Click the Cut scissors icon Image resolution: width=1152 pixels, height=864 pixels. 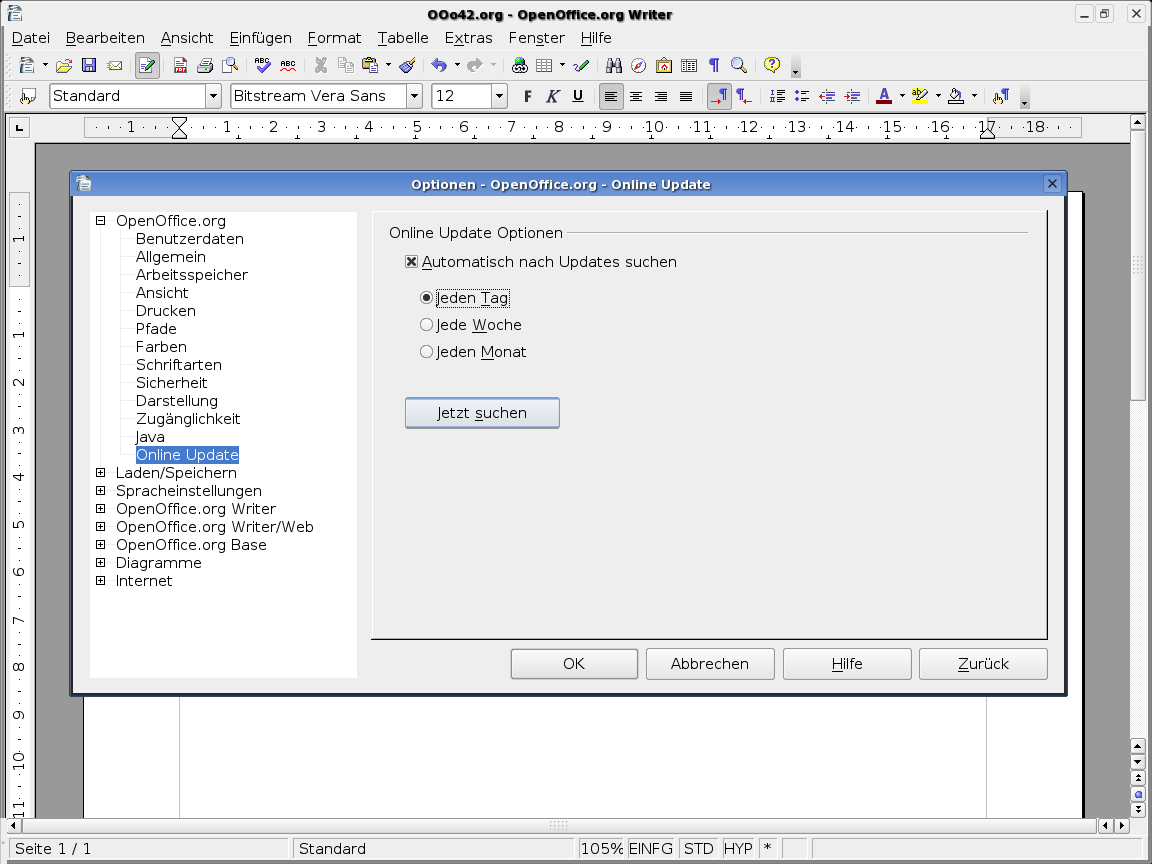[x=320, y=65]
